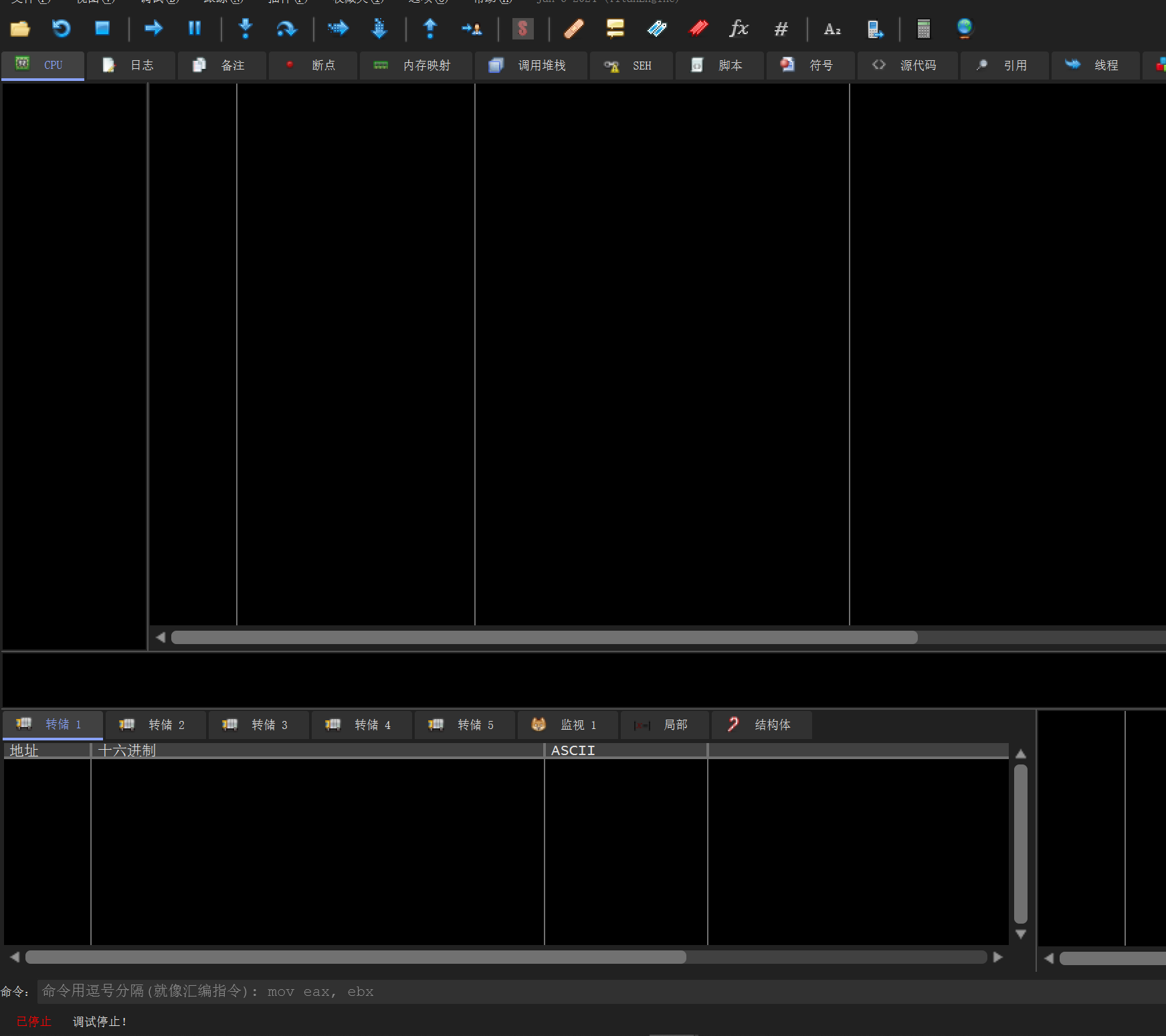Open the 线程 (threads) tab
The height and width of the screenshot is (1036, 1166).
1096,66
